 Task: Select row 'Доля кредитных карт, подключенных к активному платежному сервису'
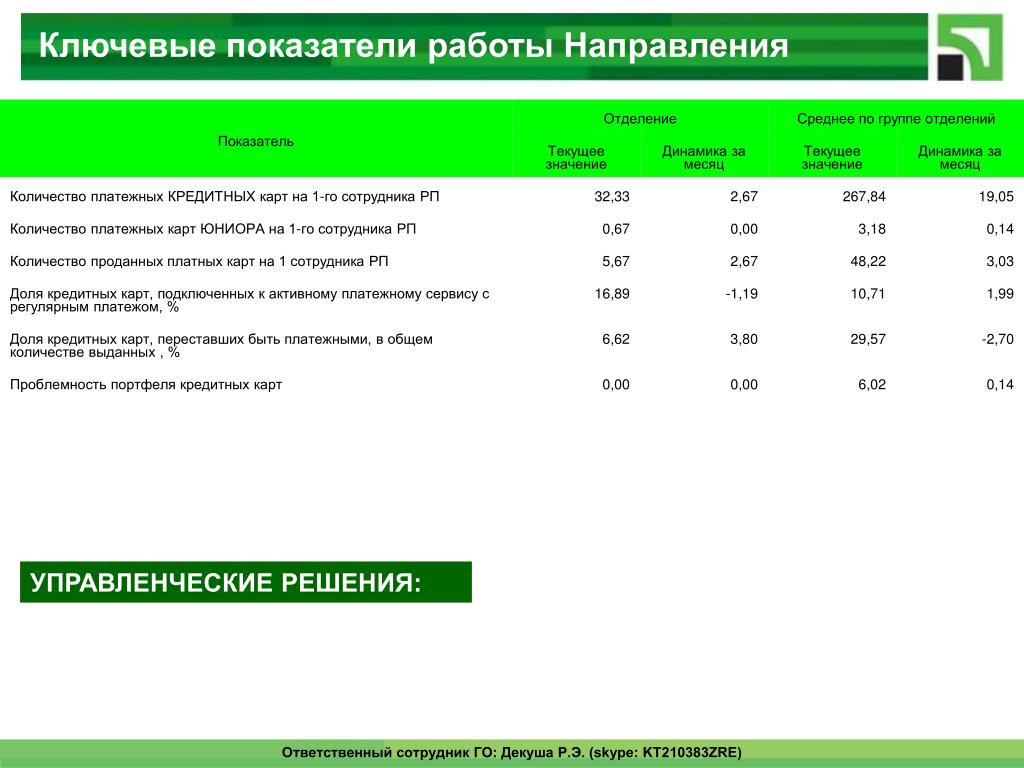tap(512, 300)
